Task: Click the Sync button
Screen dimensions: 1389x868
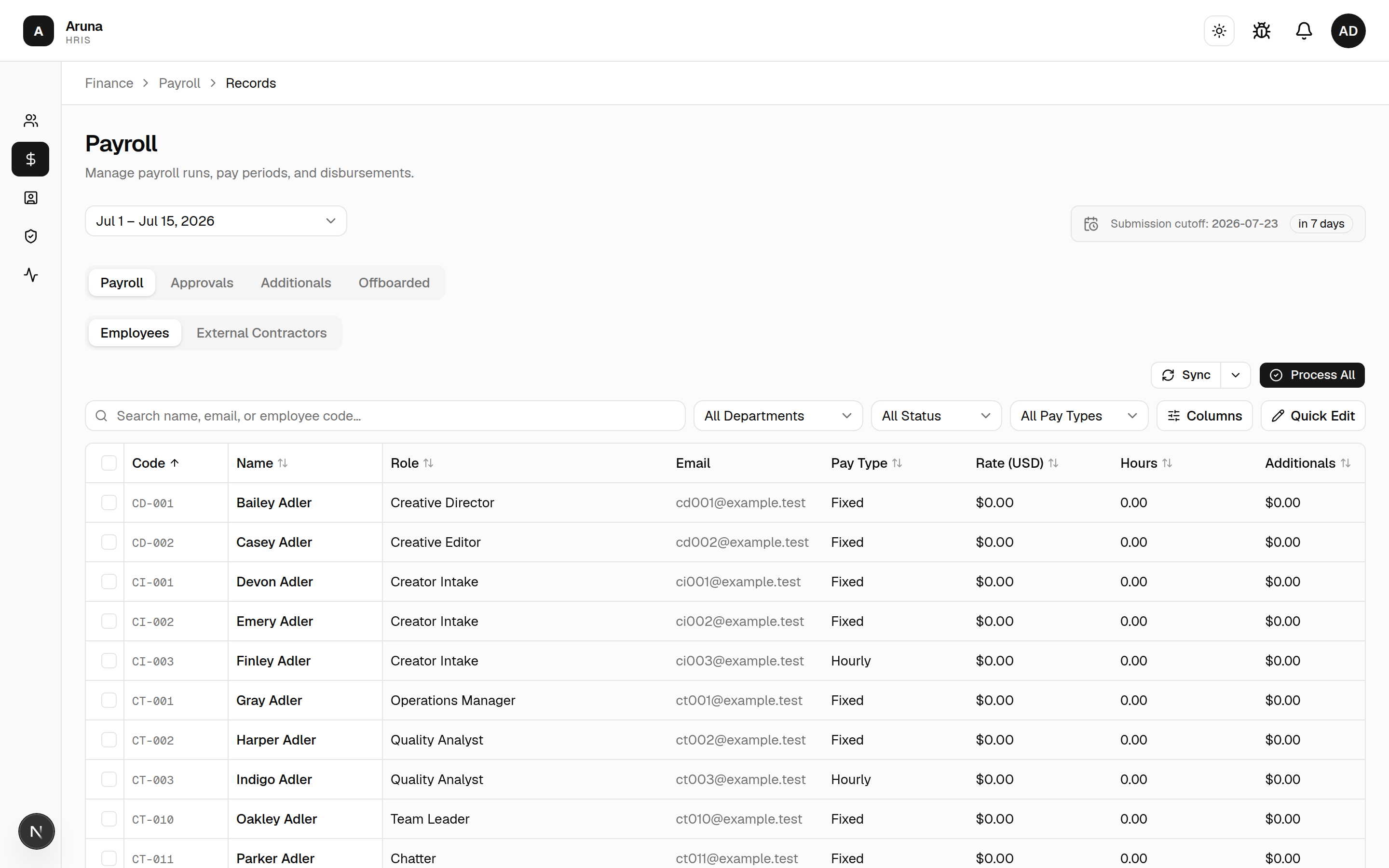Action: tap(1186, 375)
